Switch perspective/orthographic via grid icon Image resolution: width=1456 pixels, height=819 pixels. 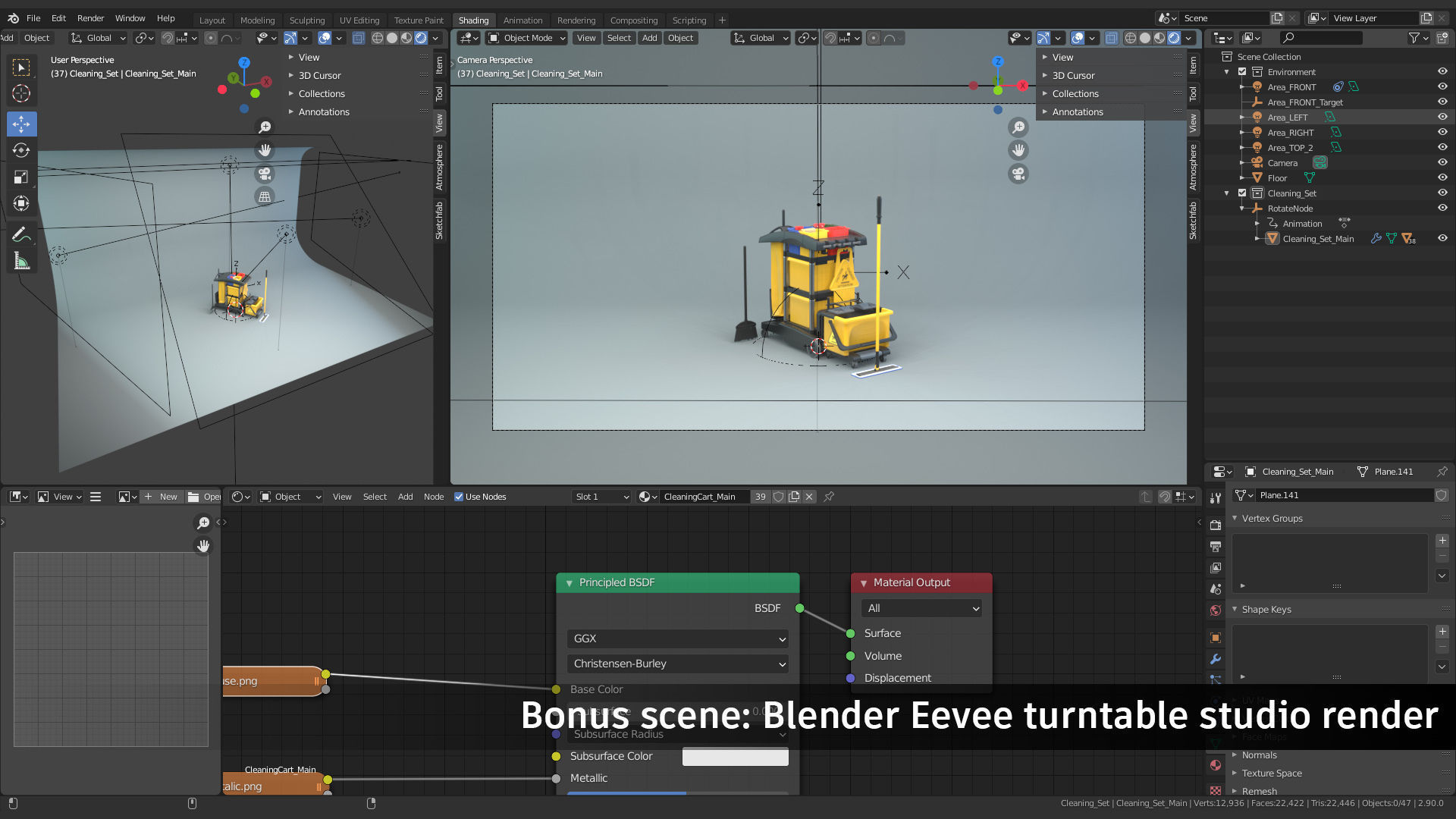(265, 196)
